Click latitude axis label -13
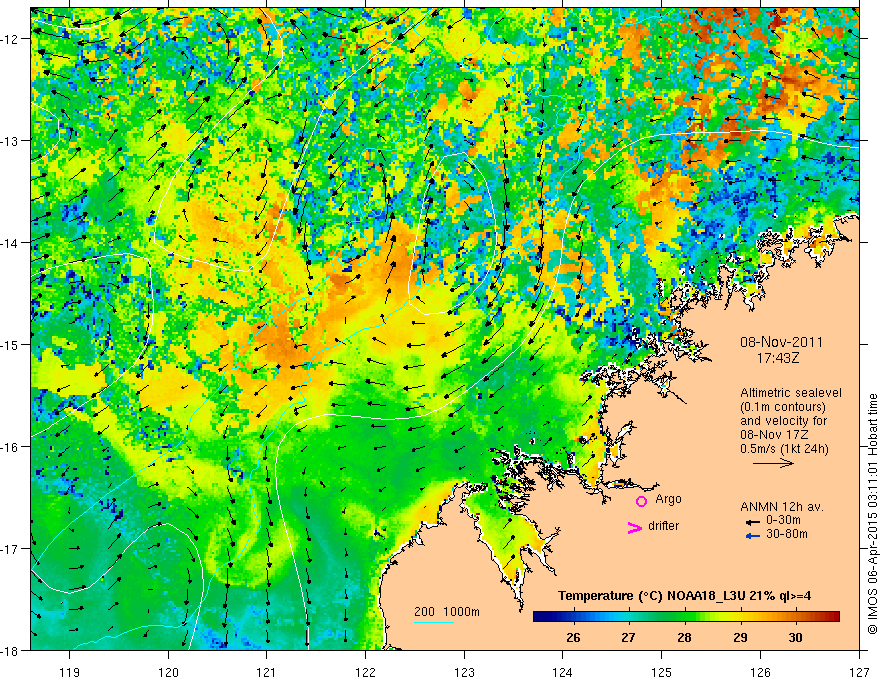Screen dimensions: 880x680 (x=11, y=141)
